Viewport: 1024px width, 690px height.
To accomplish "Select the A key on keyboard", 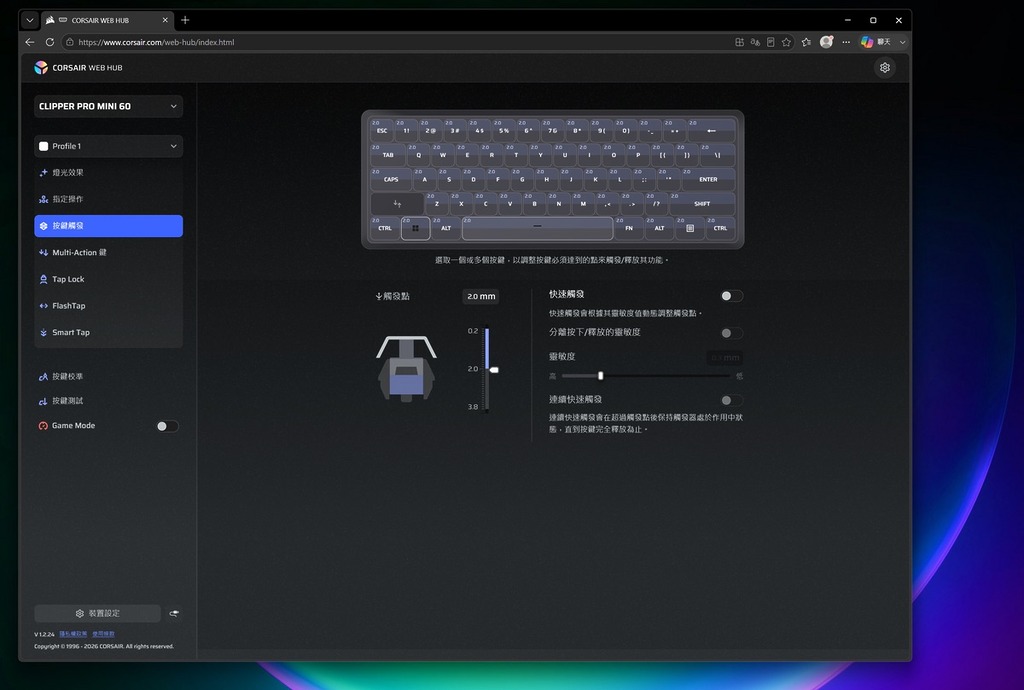I will [x=424, y=179].
